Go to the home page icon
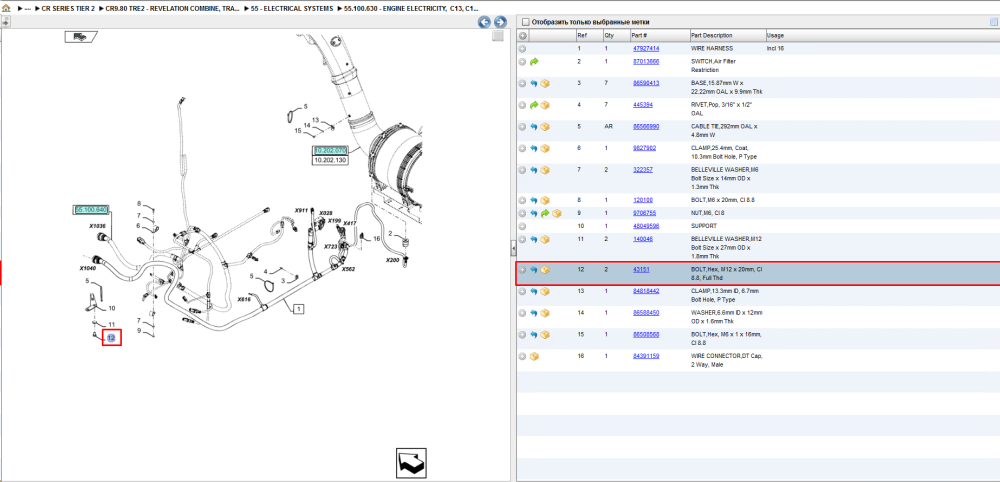 6,9
